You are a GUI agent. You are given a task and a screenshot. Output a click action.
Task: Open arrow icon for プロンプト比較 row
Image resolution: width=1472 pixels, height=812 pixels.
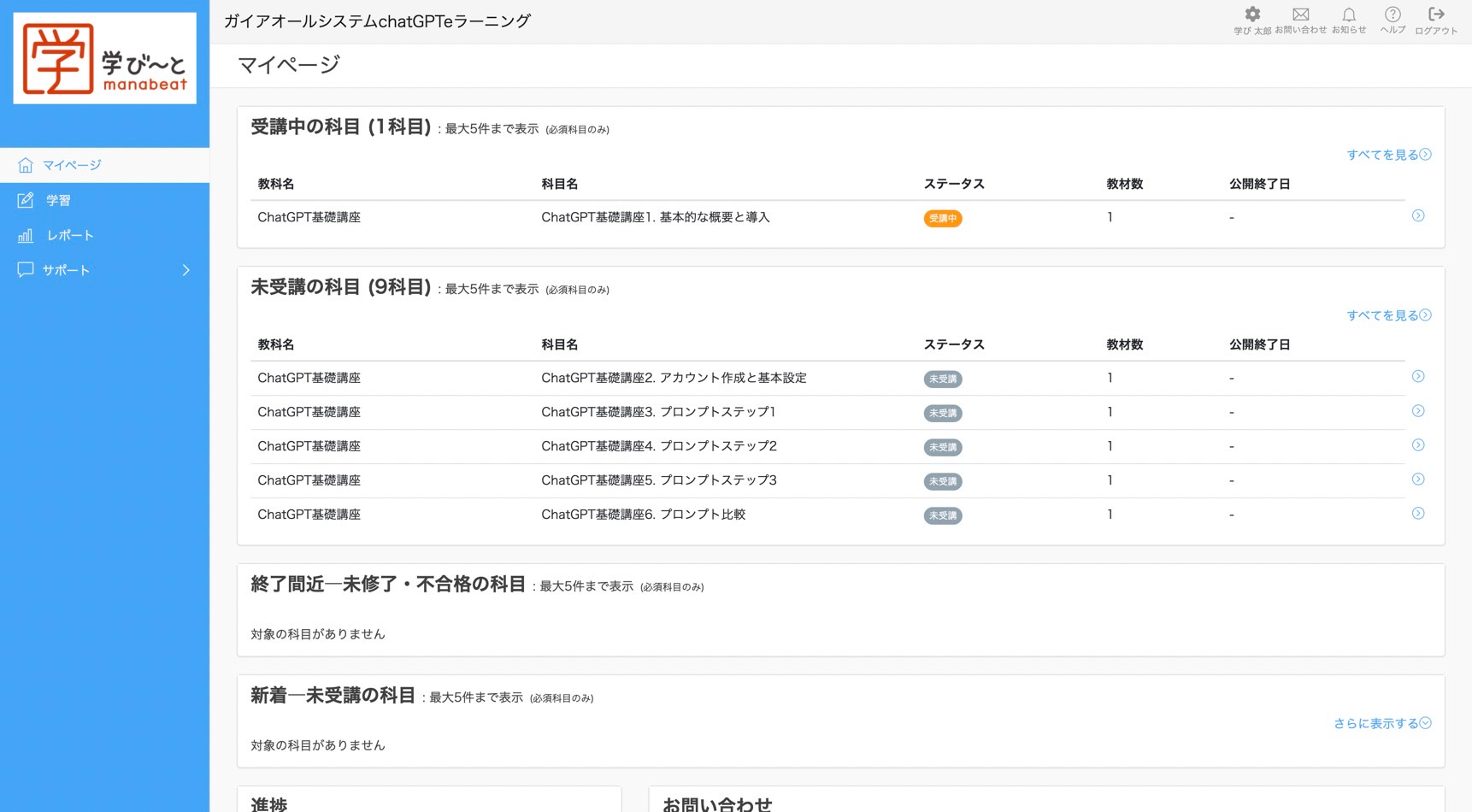coord(1417,514)
